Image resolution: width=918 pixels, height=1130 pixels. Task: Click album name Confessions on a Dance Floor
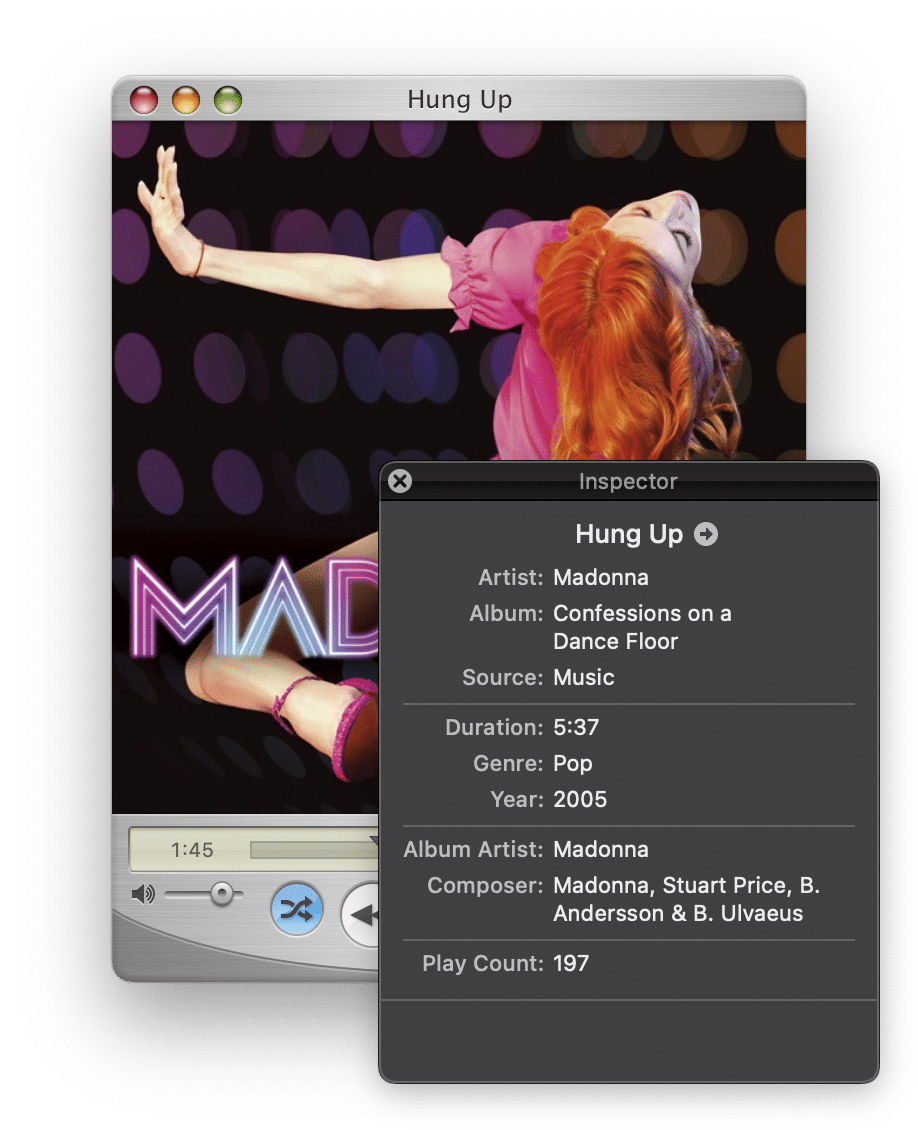pos(642,627)
